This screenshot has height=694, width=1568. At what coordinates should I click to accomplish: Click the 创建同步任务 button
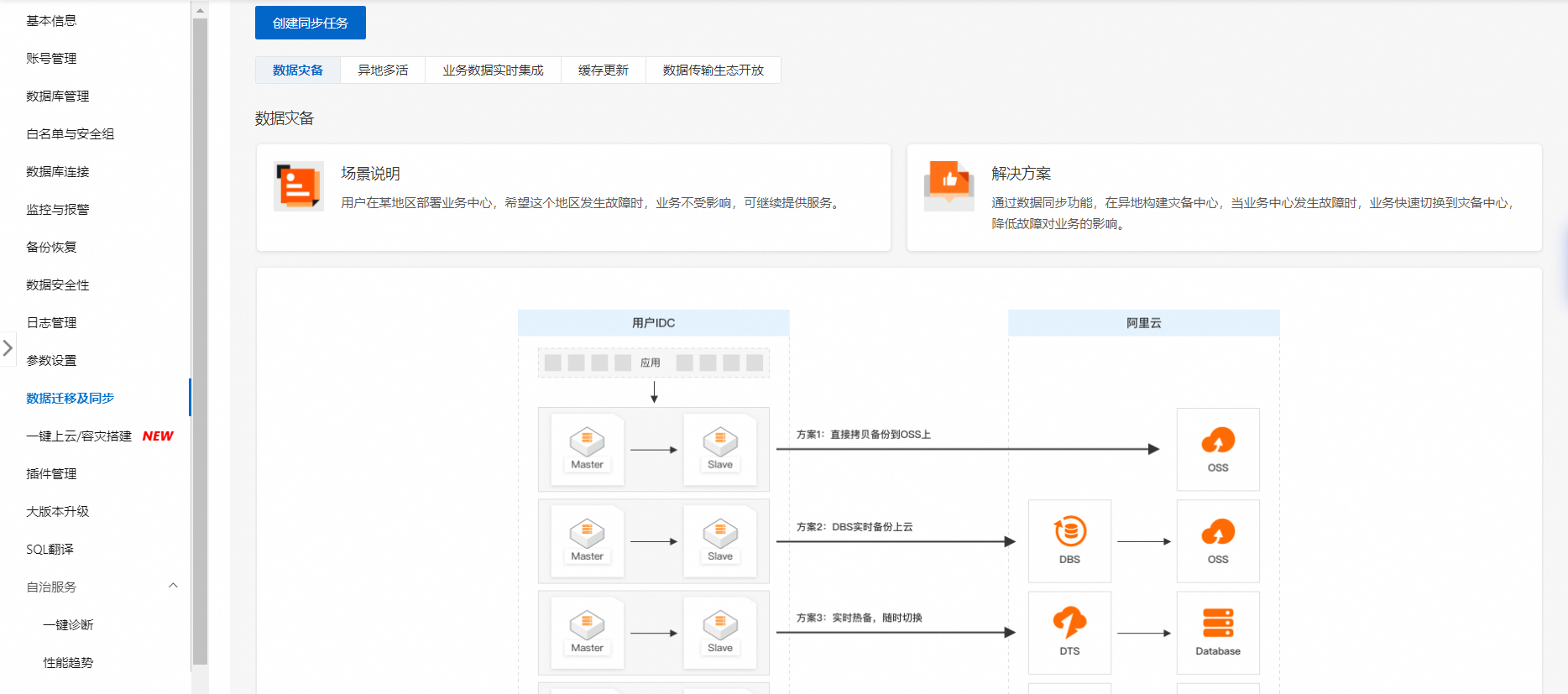click(x=311, y=23)
